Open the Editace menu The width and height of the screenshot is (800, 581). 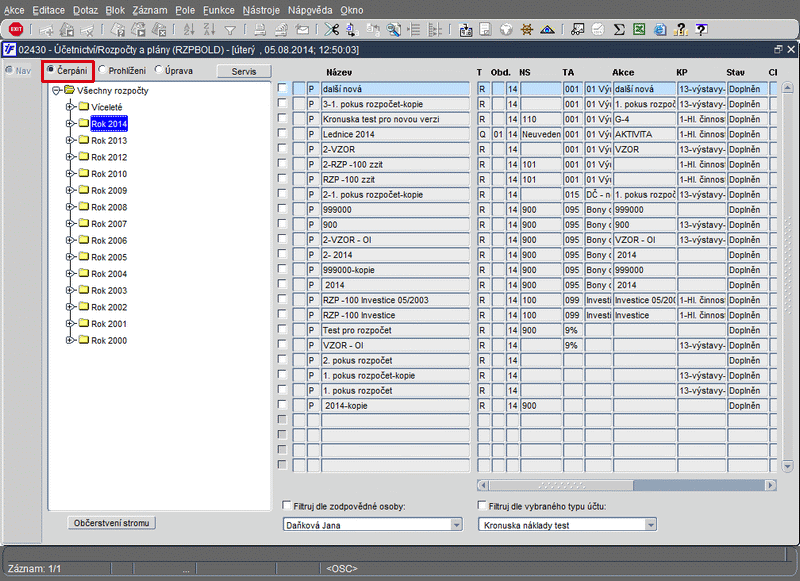48,10
